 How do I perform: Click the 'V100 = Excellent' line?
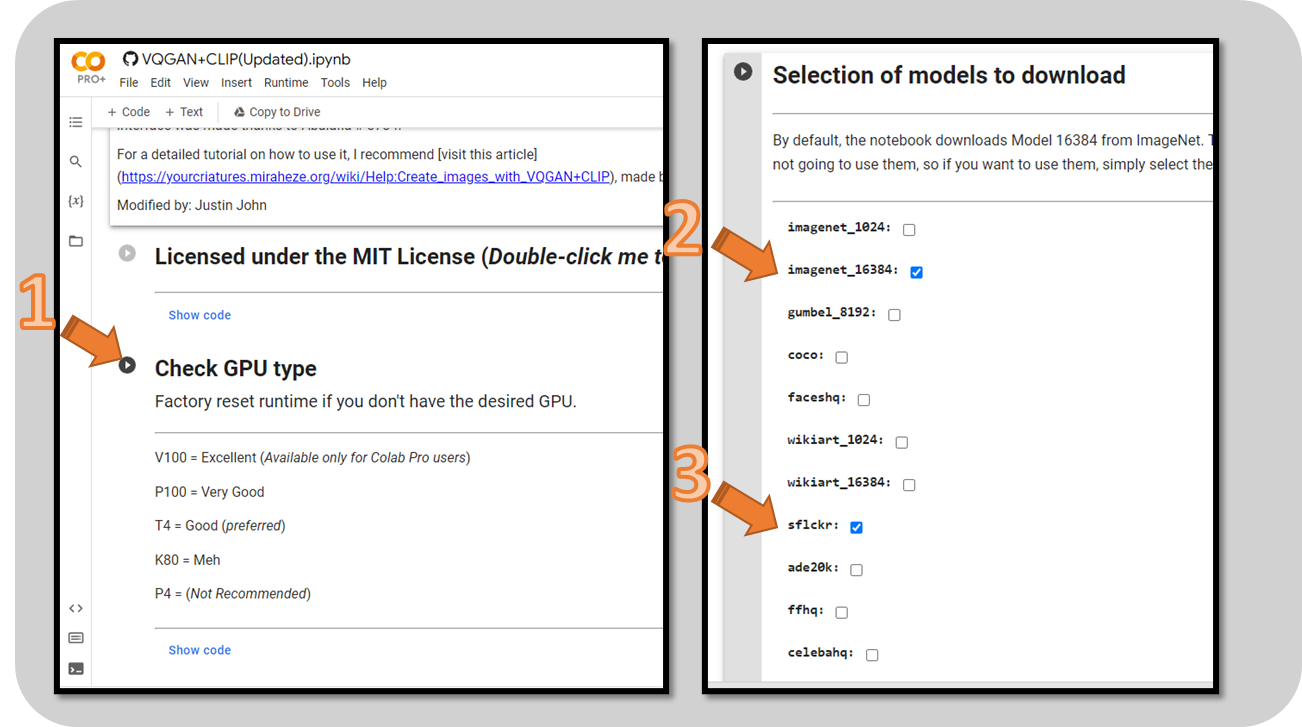coord(312,458)
